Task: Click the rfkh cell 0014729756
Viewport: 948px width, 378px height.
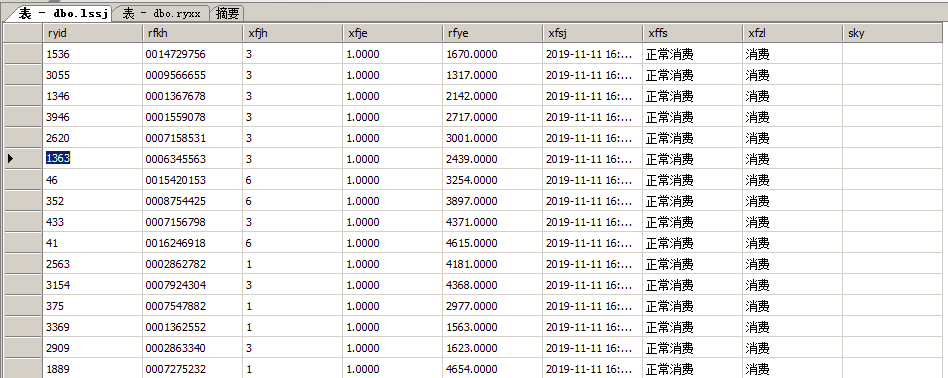Action: pyautogui.click(x=192, y=54)
